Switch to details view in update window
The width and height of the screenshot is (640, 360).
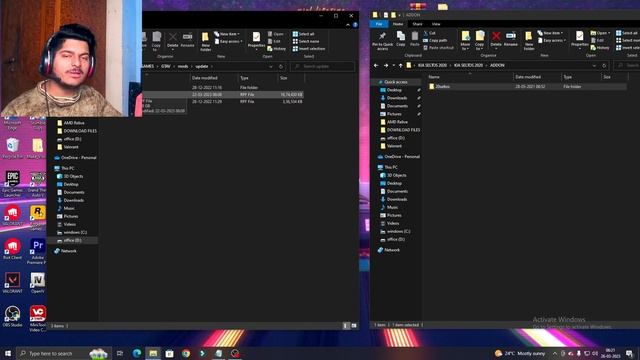click(346, 326)
